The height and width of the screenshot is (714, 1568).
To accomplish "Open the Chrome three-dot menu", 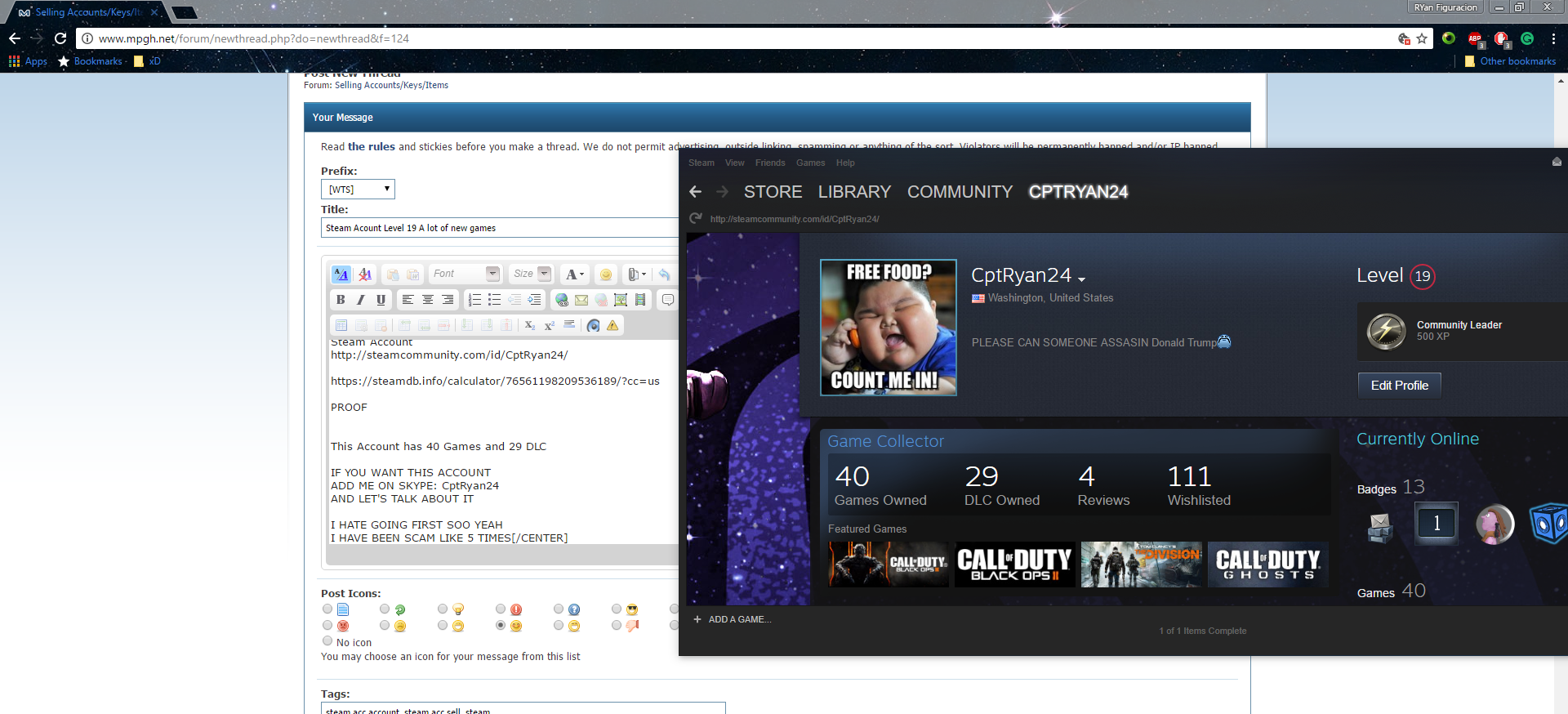I will click(x=1553, y=38).
